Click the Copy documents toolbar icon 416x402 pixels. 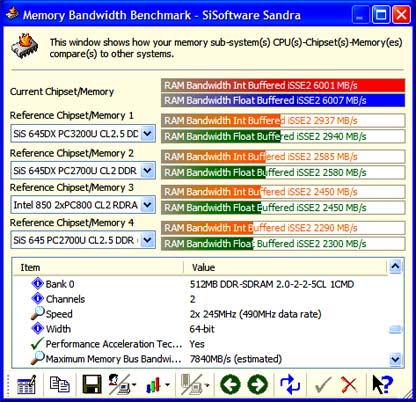pyautogui.click(x=59, y=384)
